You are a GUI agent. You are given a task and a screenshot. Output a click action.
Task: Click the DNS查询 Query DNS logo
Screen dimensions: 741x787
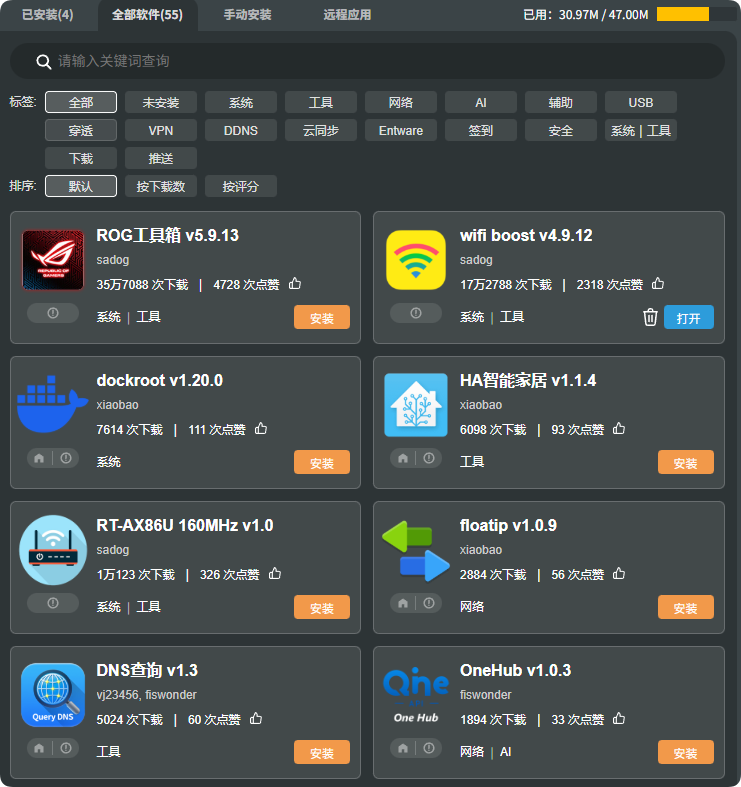tap(53, 695)
